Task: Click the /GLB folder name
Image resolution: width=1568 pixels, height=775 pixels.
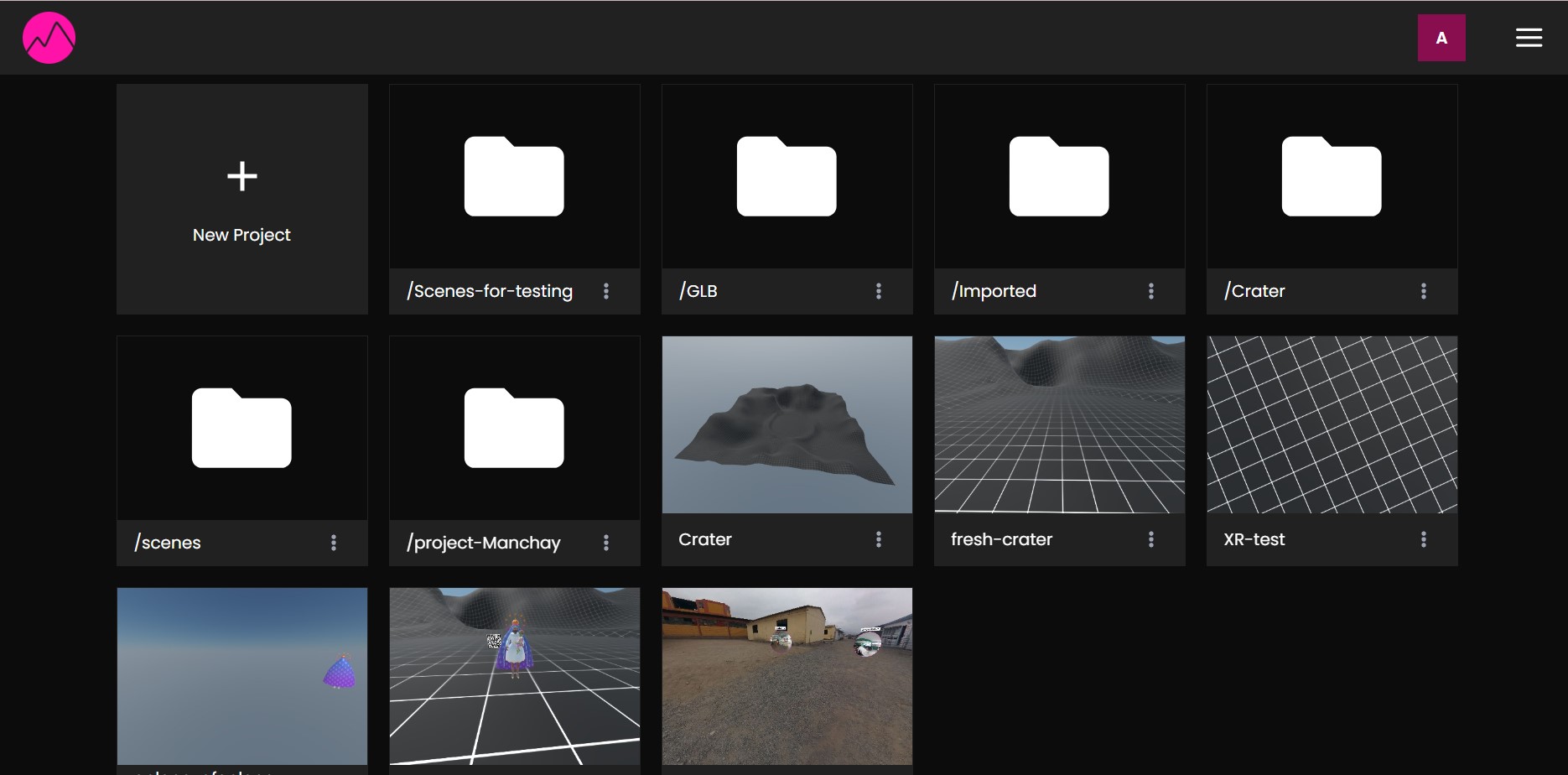Action: point(698,291)
